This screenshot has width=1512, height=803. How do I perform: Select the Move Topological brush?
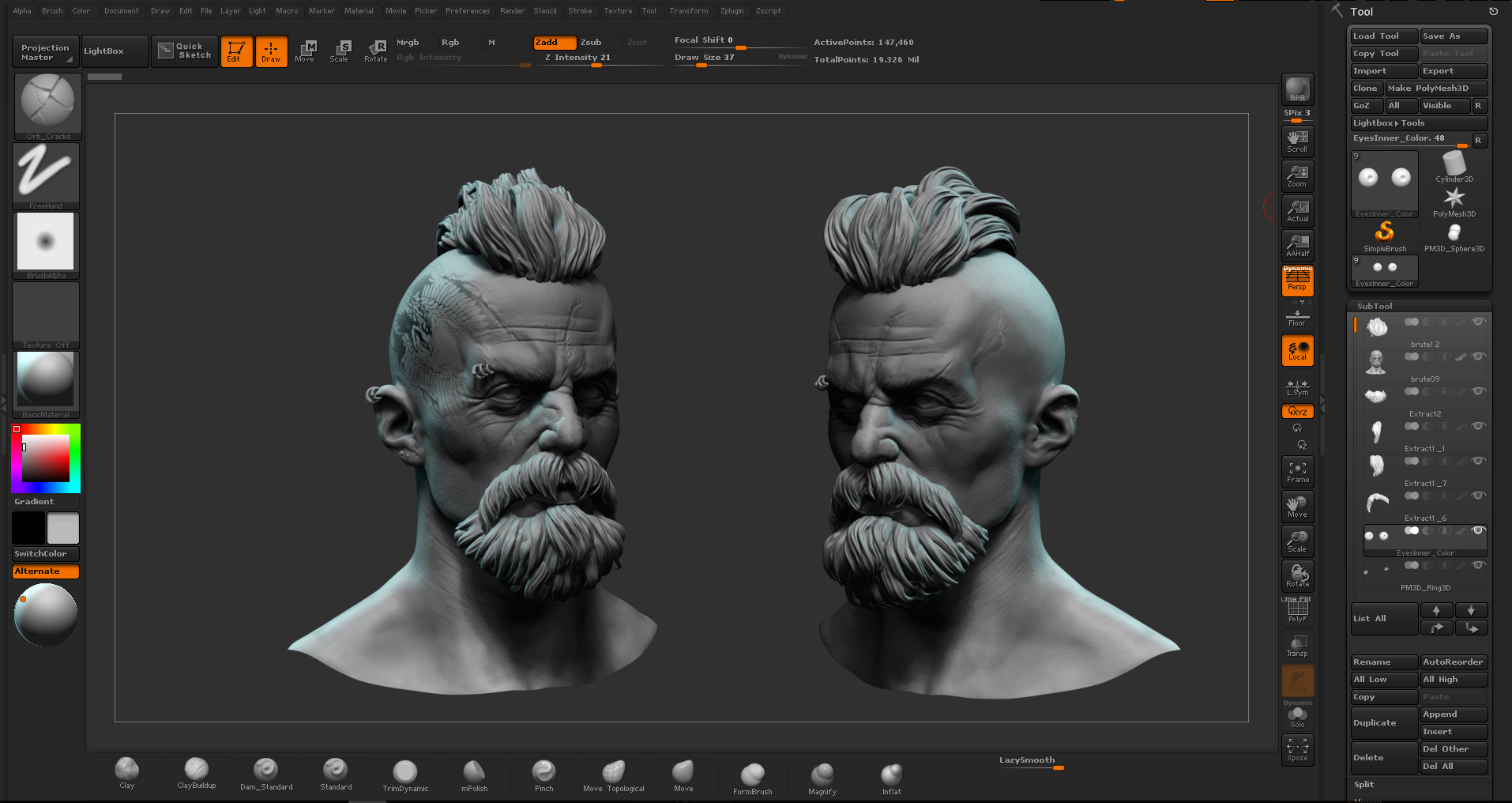tap(614, 775)
